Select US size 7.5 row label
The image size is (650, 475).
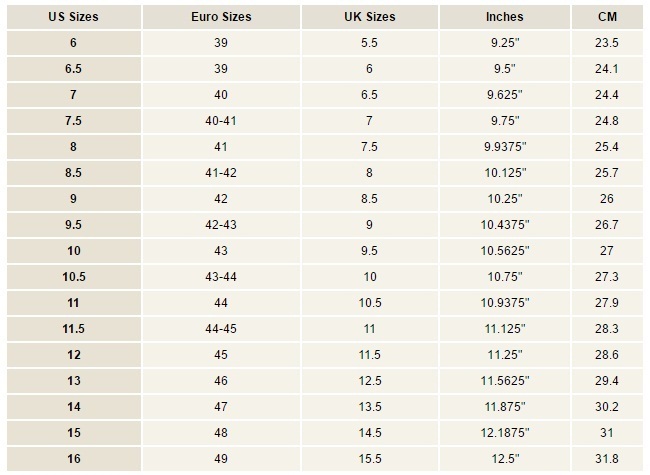(x=75, y=121)
